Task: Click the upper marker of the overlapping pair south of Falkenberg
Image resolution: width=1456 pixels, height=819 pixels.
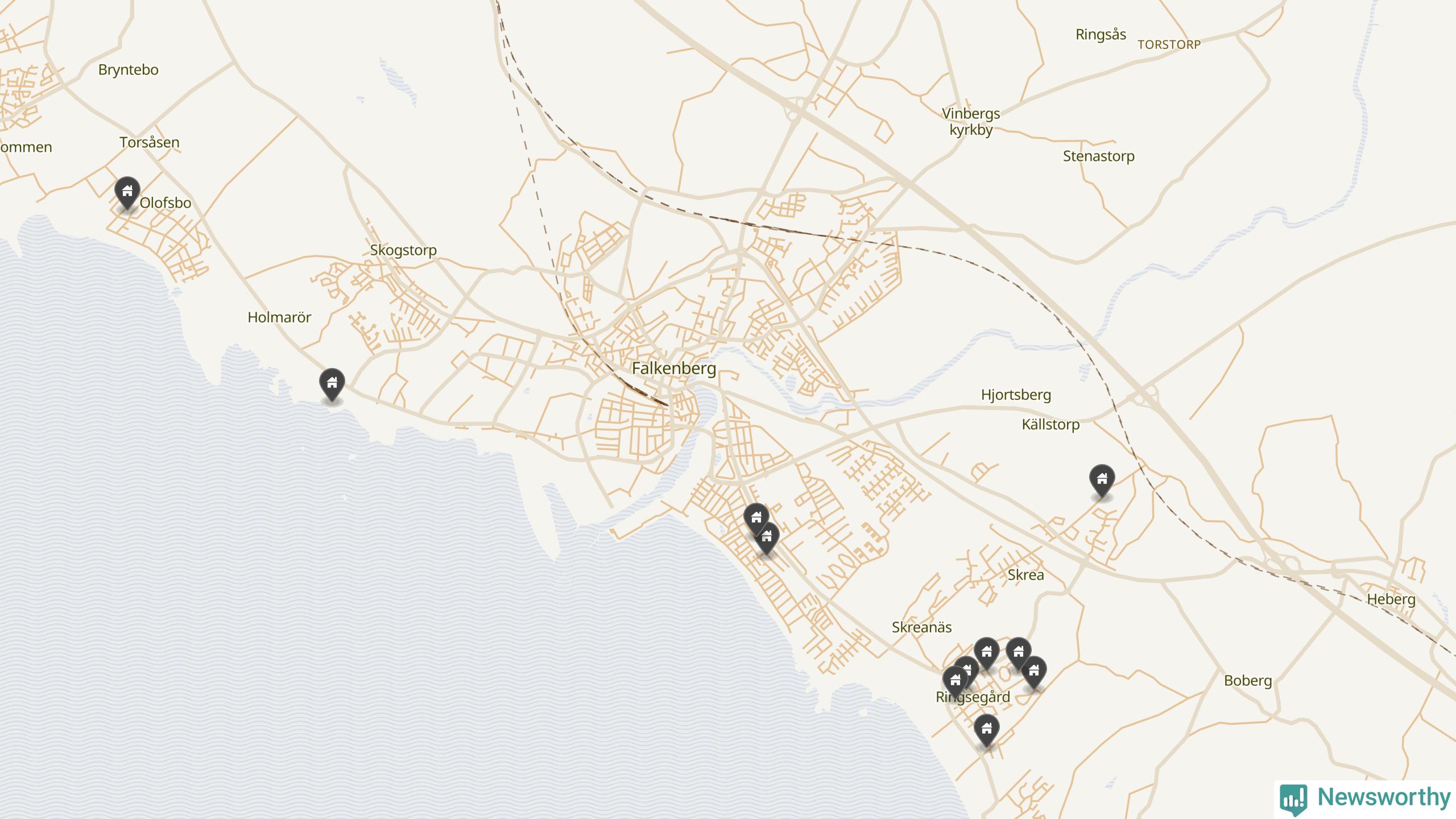Action: coord(756,518)
